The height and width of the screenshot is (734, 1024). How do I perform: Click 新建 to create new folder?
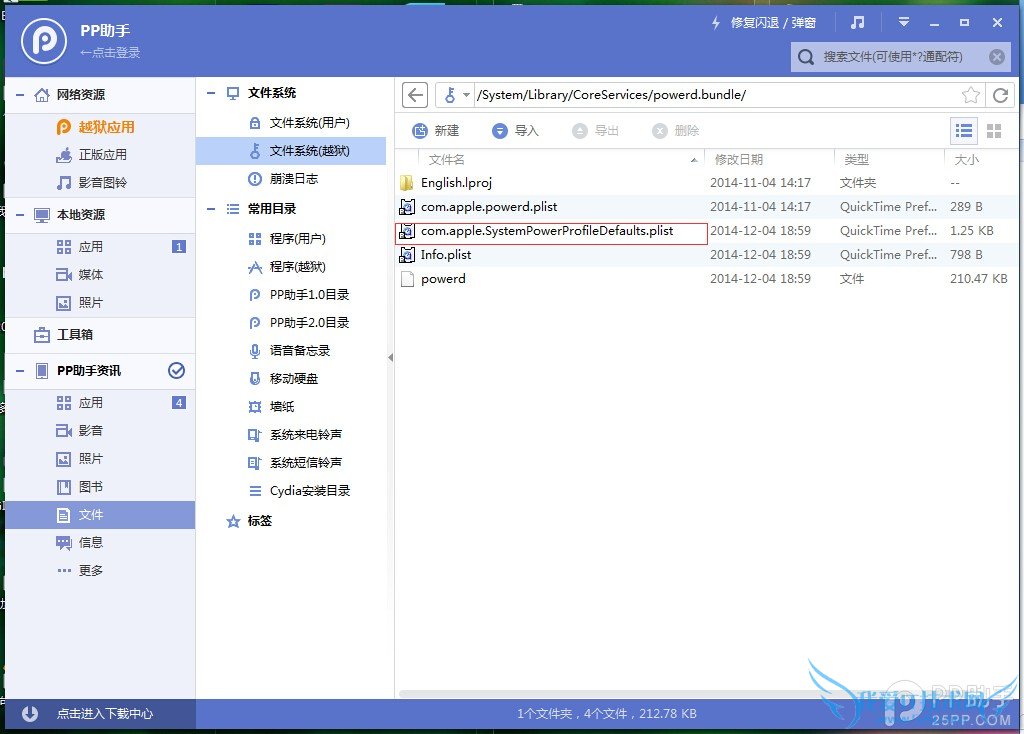435,130
